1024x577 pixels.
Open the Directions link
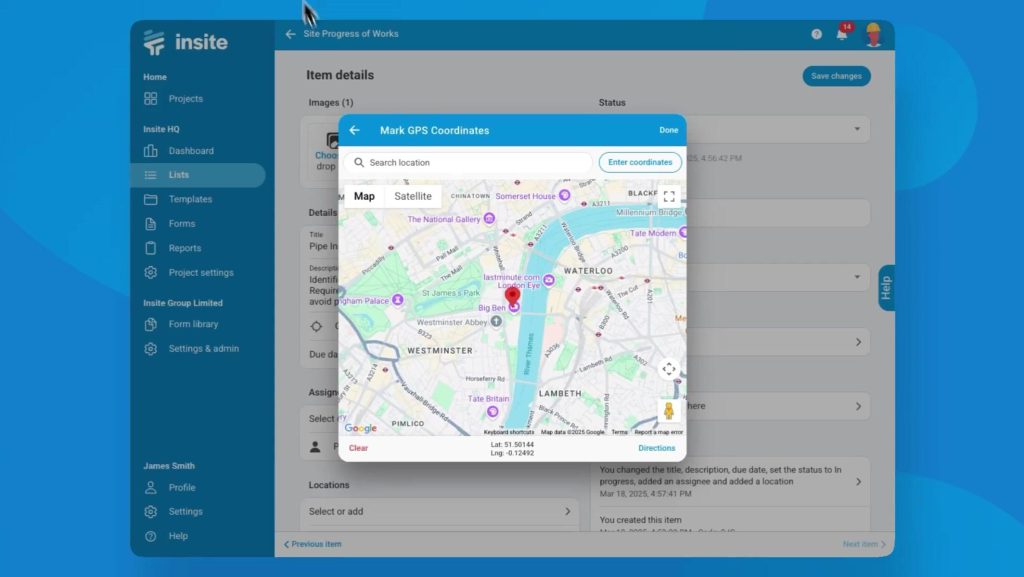[656, 448]
